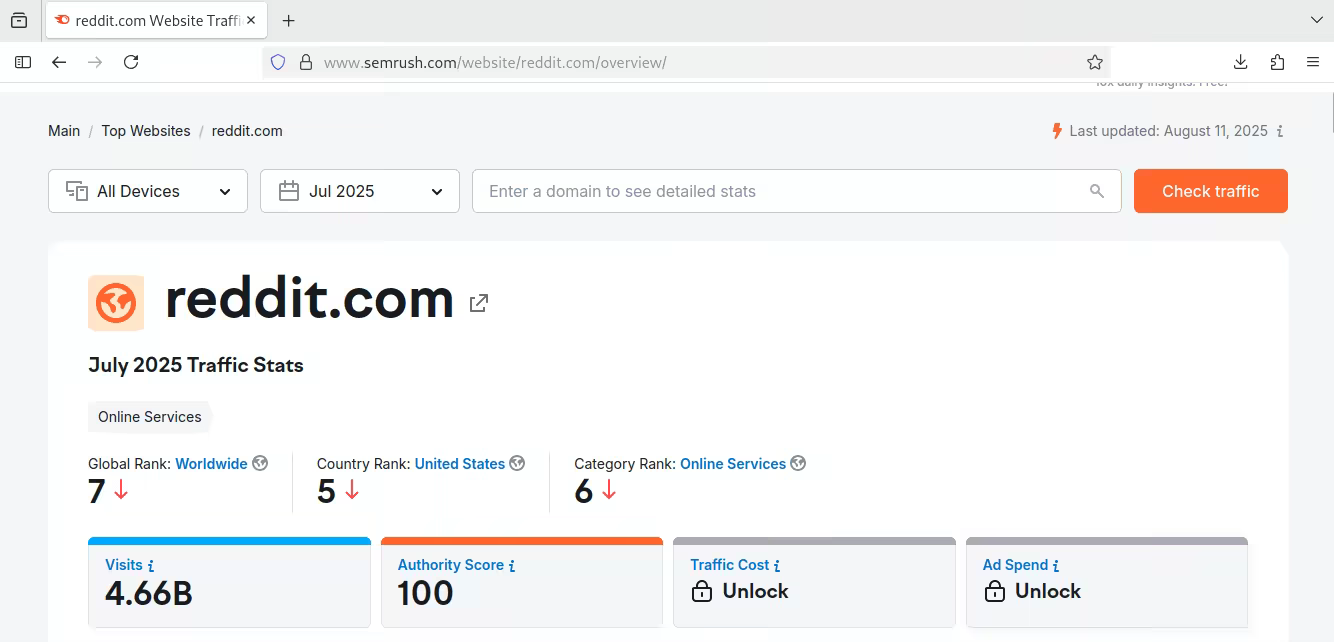Open the Extensions puzzle icon
The height and width of the screenshot is (642, 1334).
pyautogui.click(x=1277, y=62)
